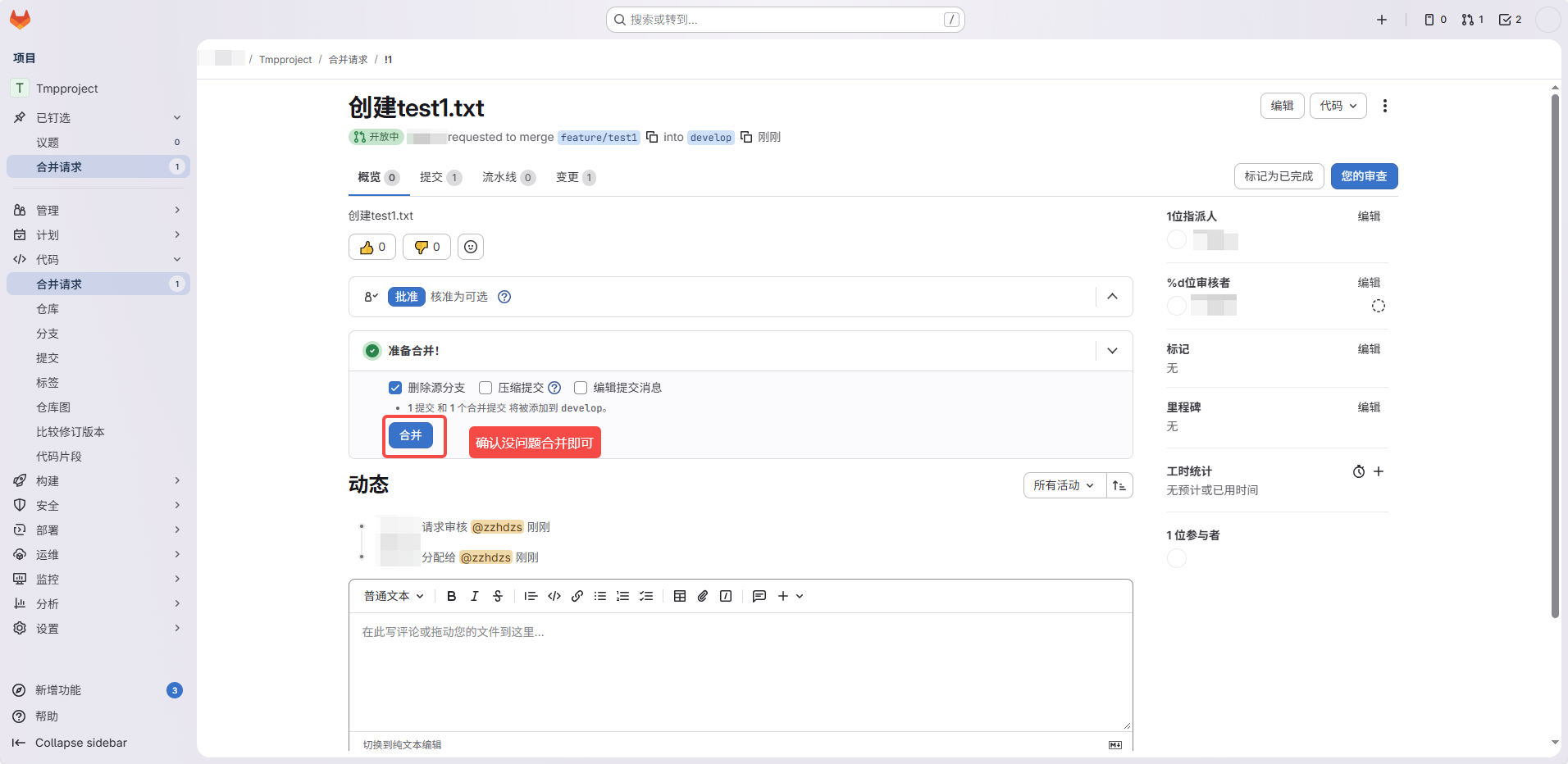Click the 批准 approve button

(406, 297)
